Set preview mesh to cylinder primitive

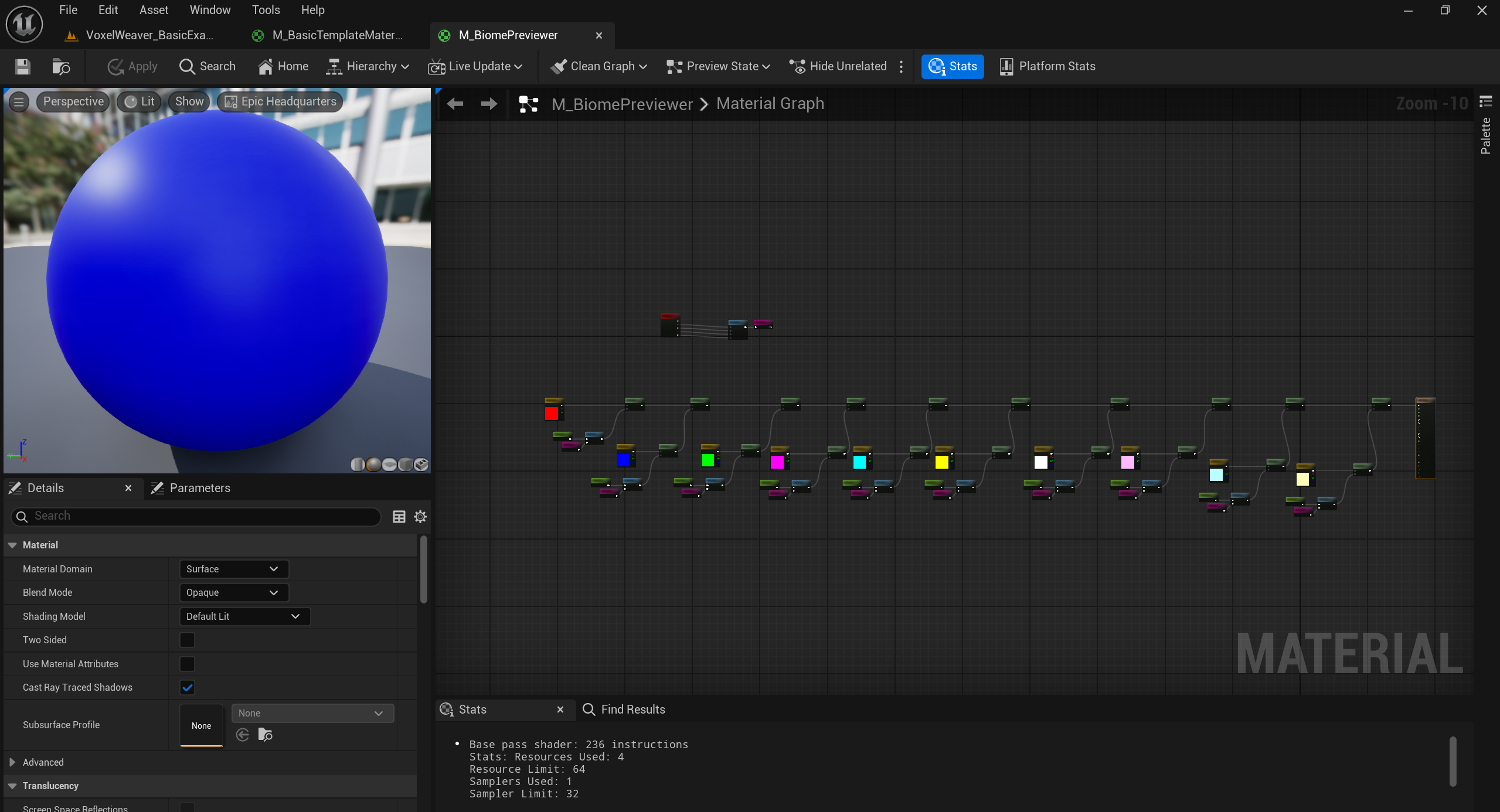(358, 465)
